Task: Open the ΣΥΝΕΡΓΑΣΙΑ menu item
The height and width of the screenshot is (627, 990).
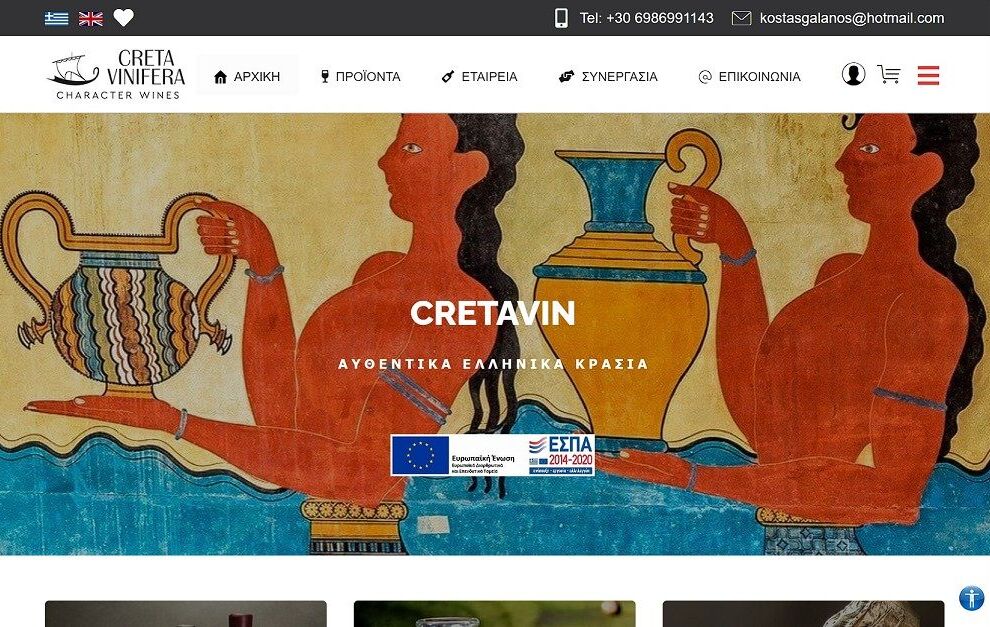Action: [x=608, y=76]
